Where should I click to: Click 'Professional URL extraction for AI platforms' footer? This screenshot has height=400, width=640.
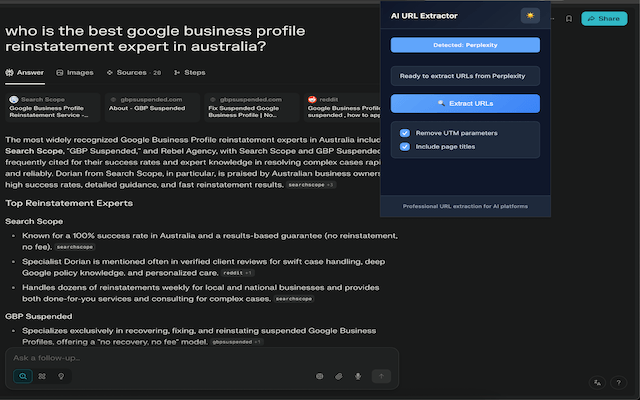coord(465,206)
